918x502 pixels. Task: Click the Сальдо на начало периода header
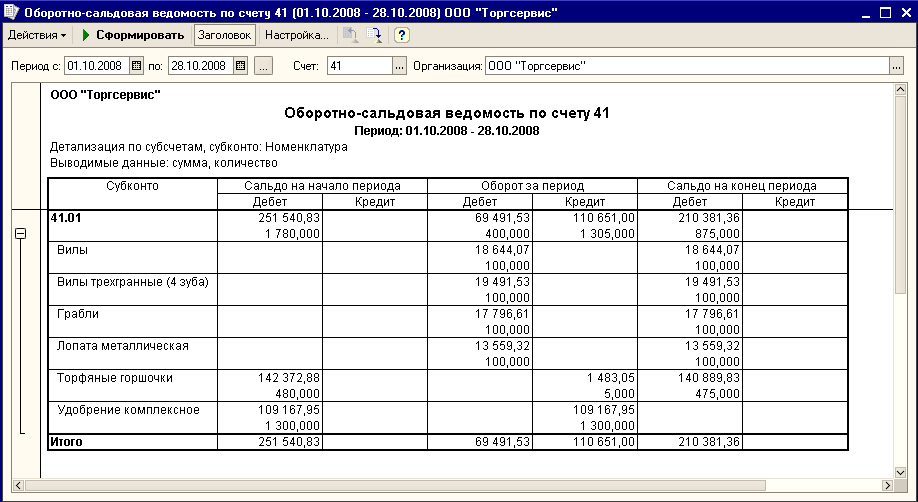323,186
